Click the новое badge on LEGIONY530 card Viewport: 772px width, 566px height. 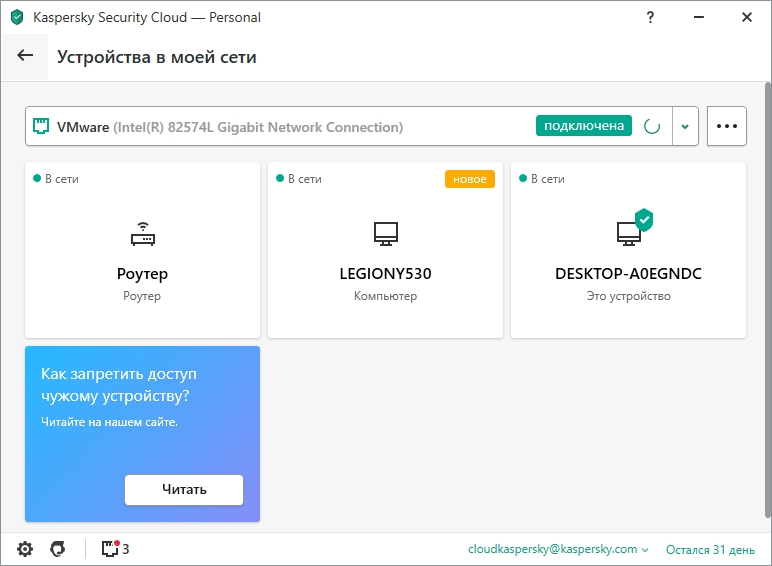(x=470, y=179)
